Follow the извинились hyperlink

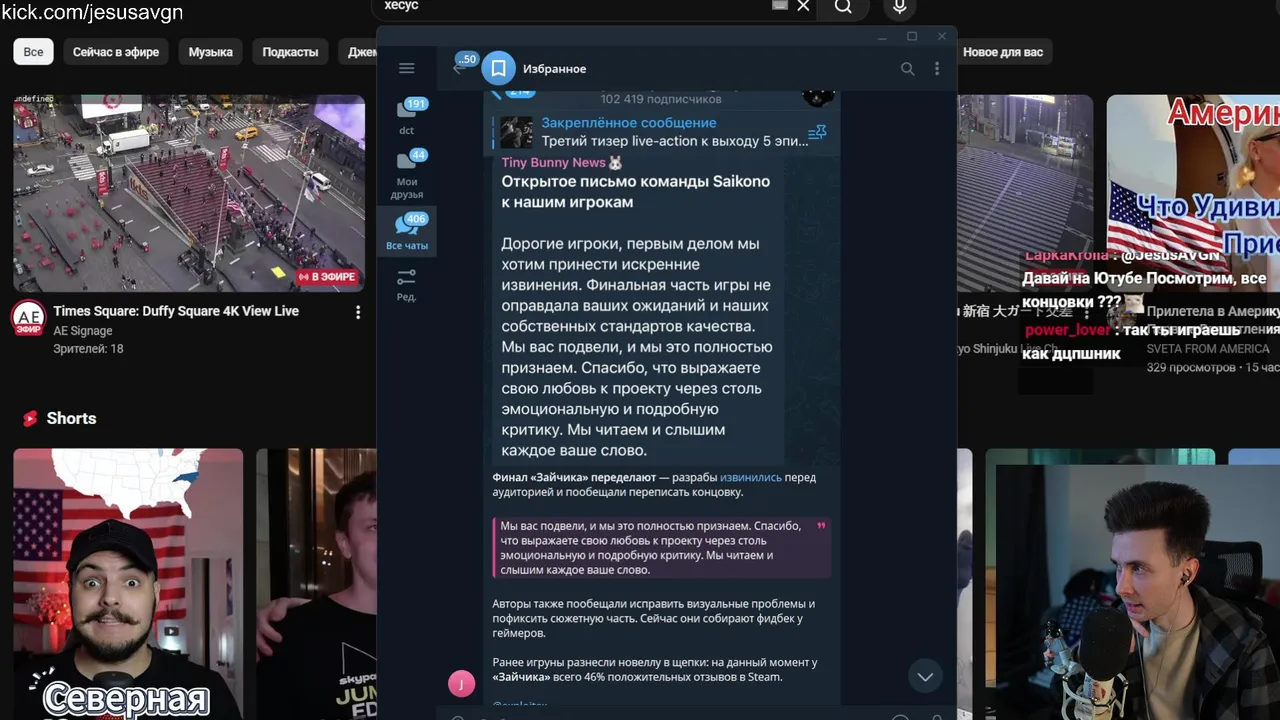tap(751, 477)
